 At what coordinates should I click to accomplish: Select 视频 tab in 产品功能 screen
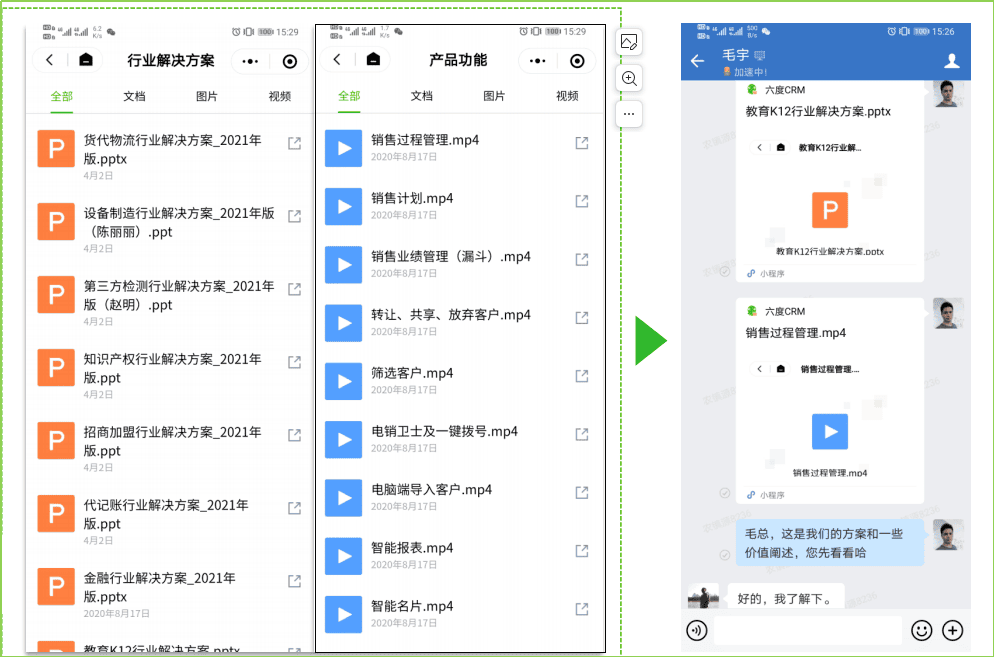click(x=567, y=96)
